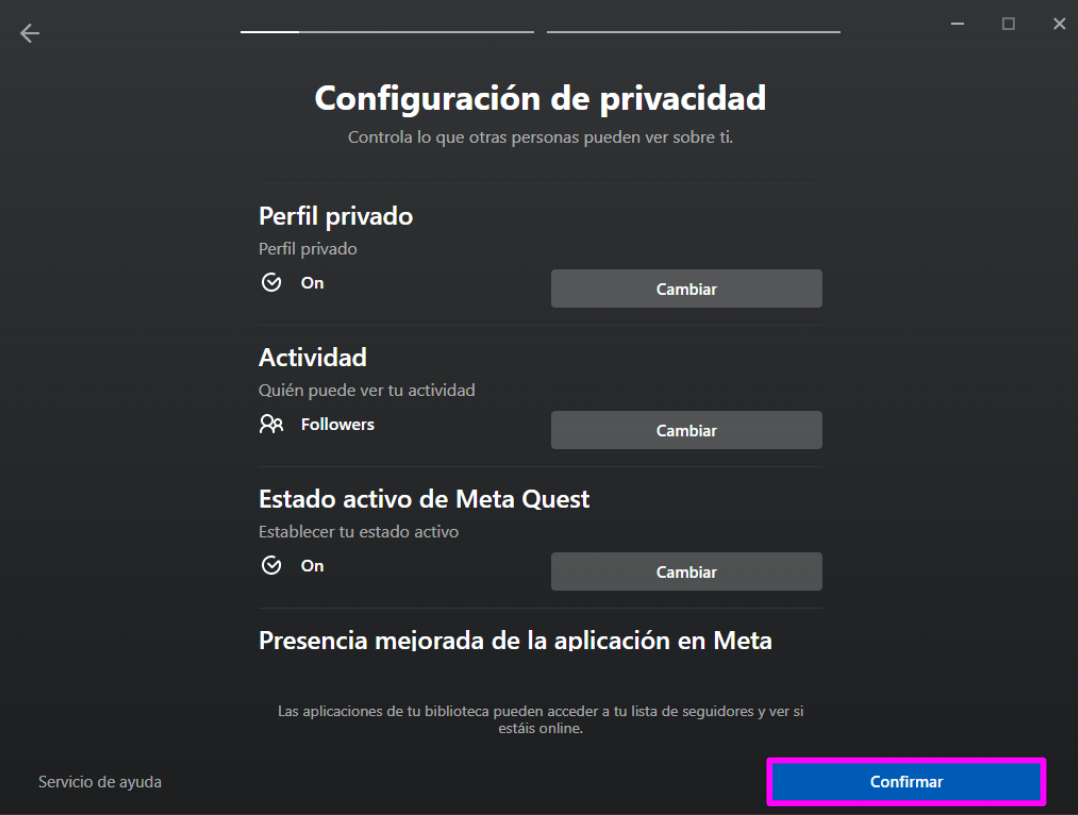
Task: Click the followers people icon under Actividad
Action: (x=271, y=424)
